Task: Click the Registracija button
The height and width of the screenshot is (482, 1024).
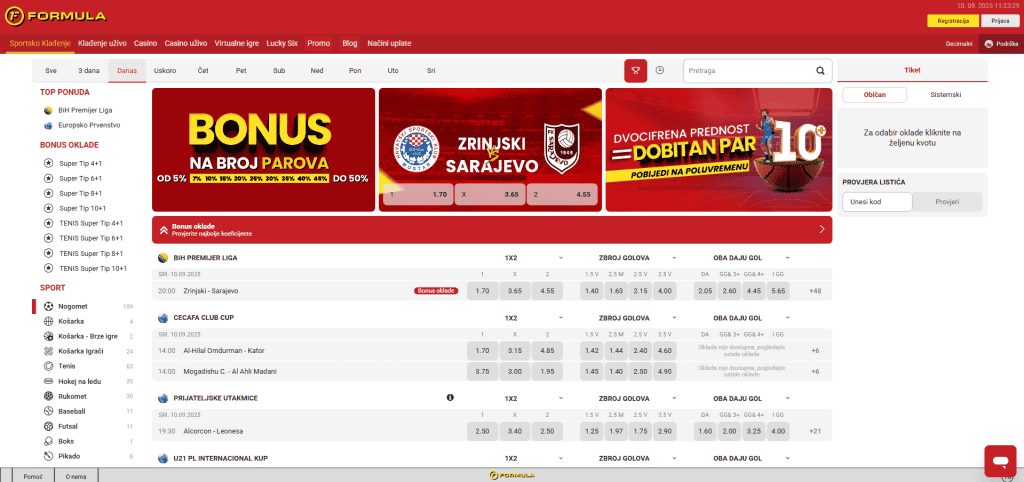Action: [953, 21]
